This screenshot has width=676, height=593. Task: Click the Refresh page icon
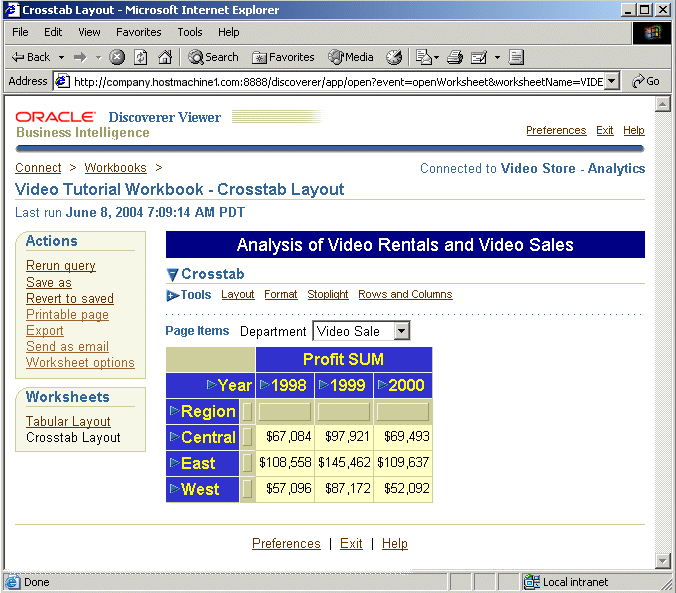click(141, 57)
